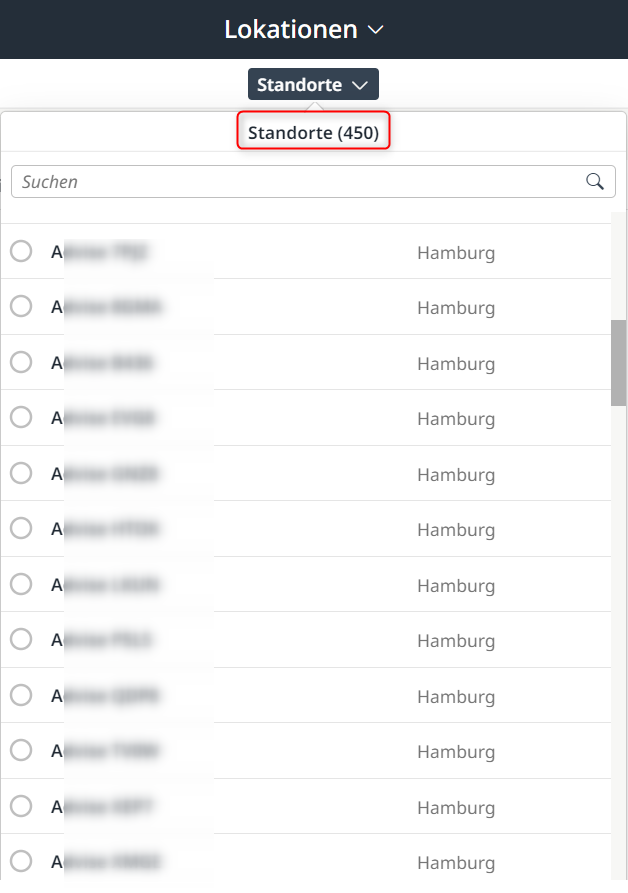Click inside the Suchen search field

250,181
